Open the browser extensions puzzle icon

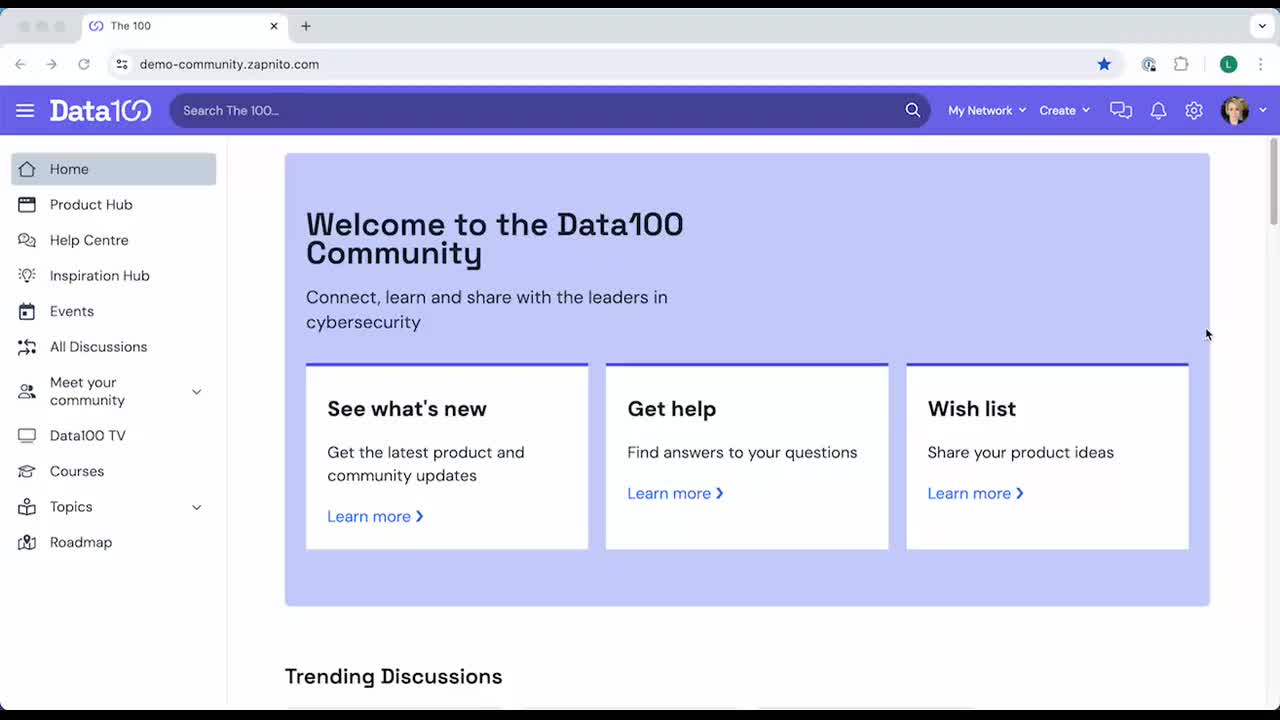click(1181, 64)
